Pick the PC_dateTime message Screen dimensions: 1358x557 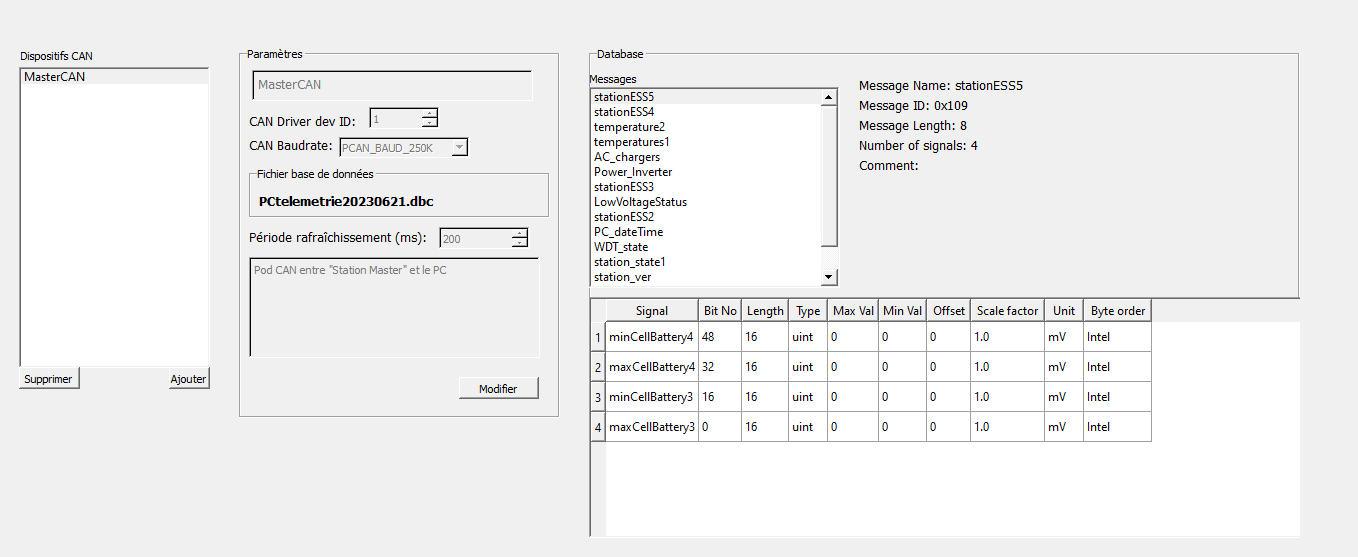[x=628, y=232]
